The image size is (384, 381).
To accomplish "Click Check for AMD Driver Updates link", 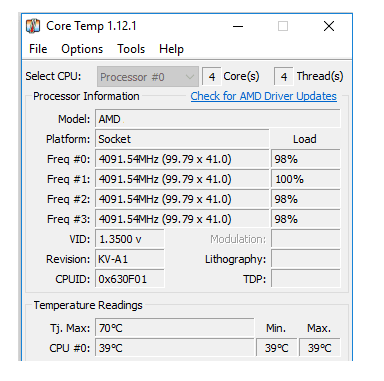I will click(264, 96).
